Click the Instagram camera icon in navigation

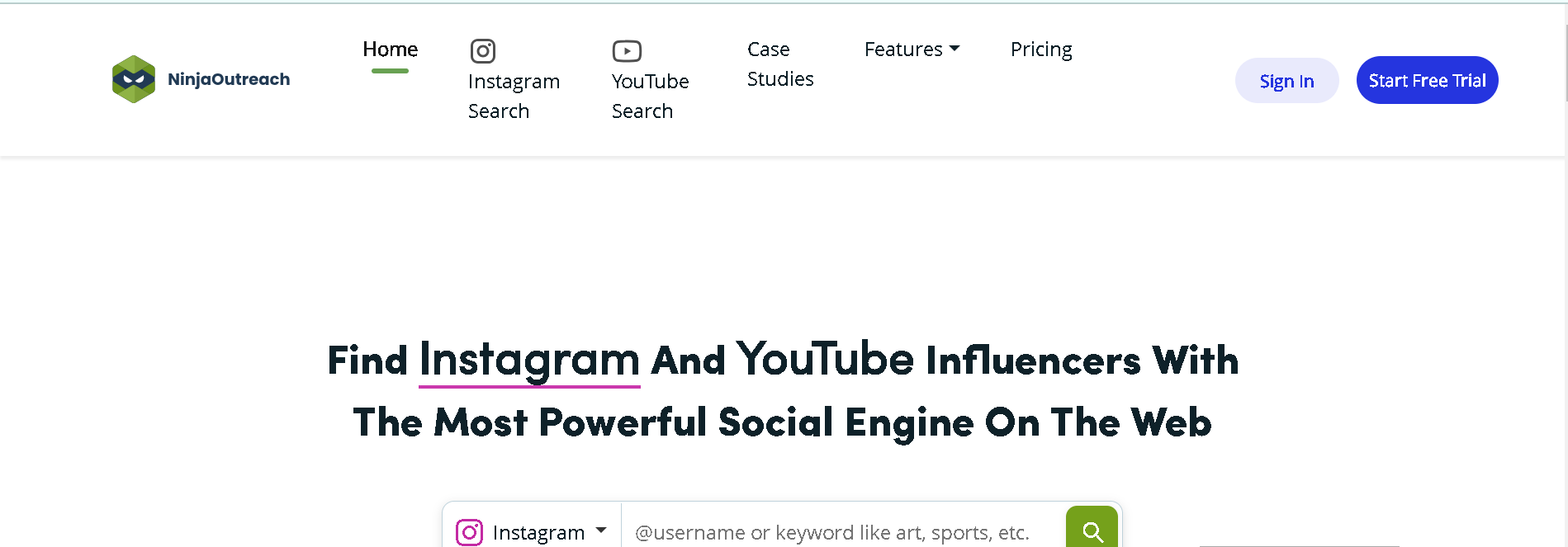[483, 51]
